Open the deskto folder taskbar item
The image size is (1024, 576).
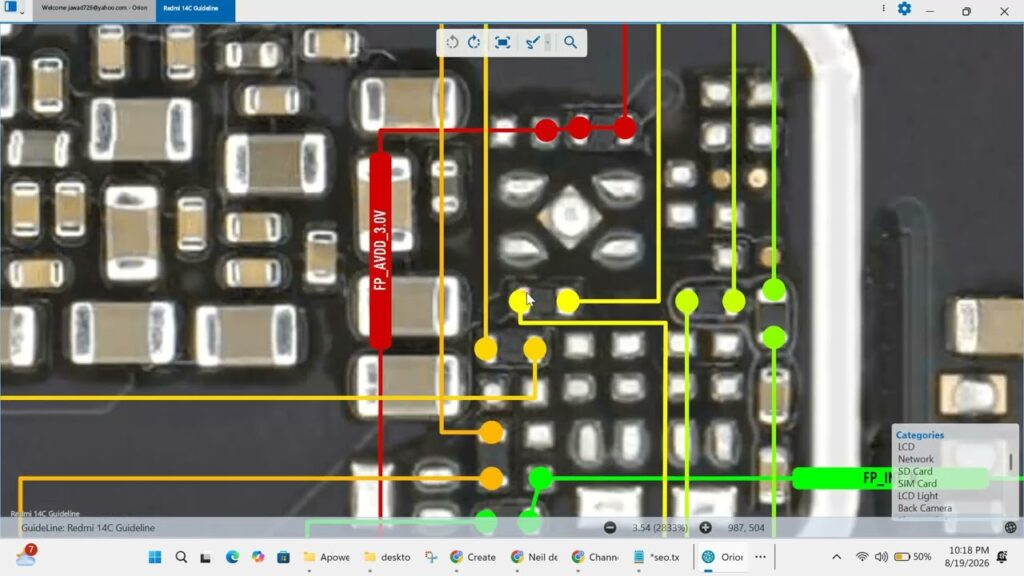point(387,557)
